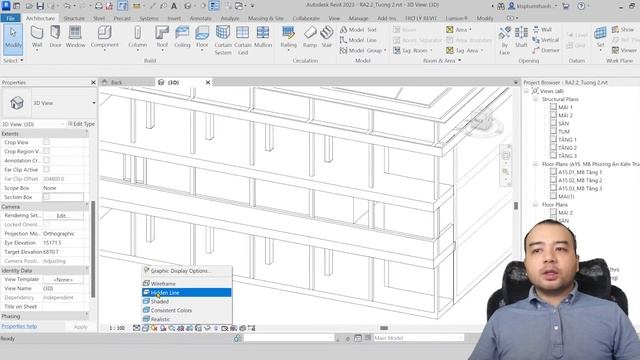The width and height of the screenshot is (640, 360).
Task: Collapse the Structural Plans tree node
Action: point(535,99)
